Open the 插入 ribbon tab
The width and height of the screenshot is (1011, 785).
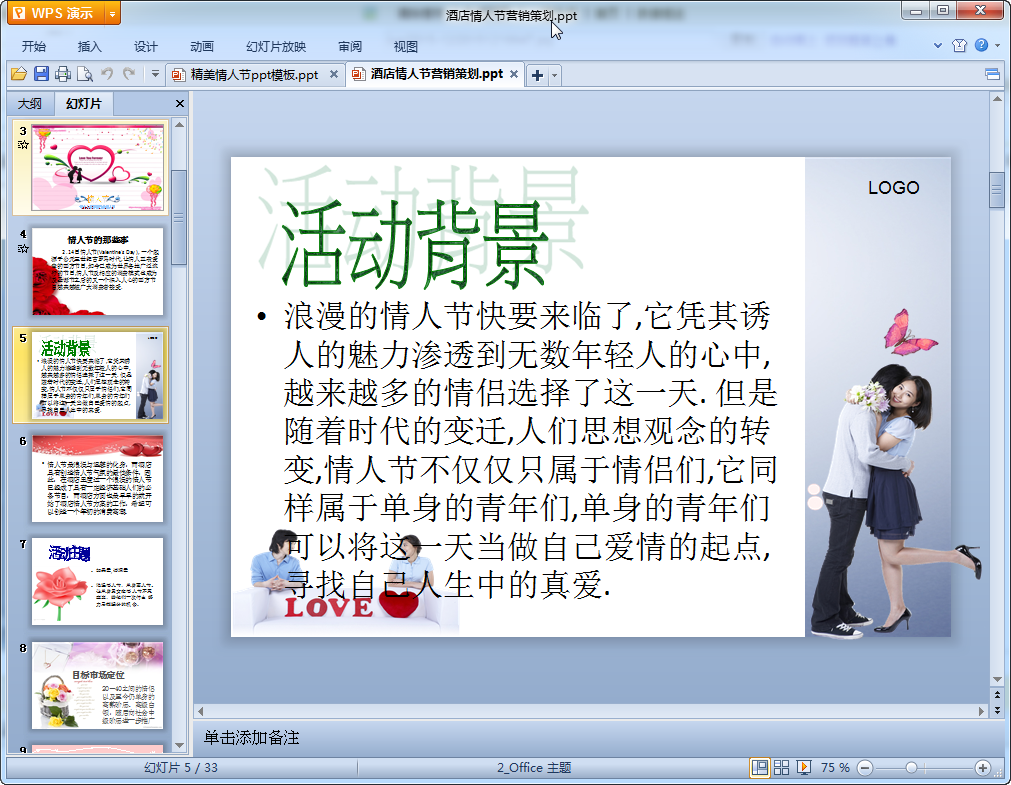click(x=90, y=46)
